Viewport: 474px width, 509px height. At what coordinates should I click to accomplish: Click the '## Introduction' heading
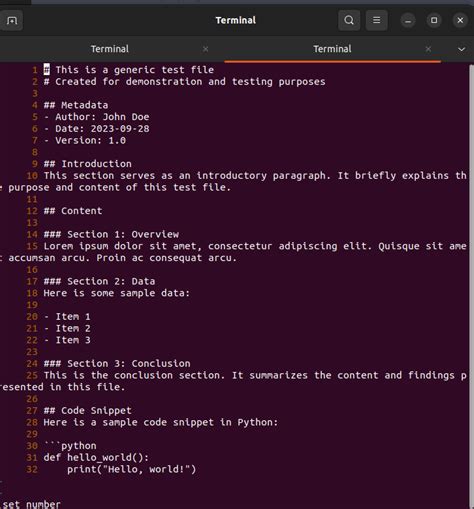pos(87,164)
